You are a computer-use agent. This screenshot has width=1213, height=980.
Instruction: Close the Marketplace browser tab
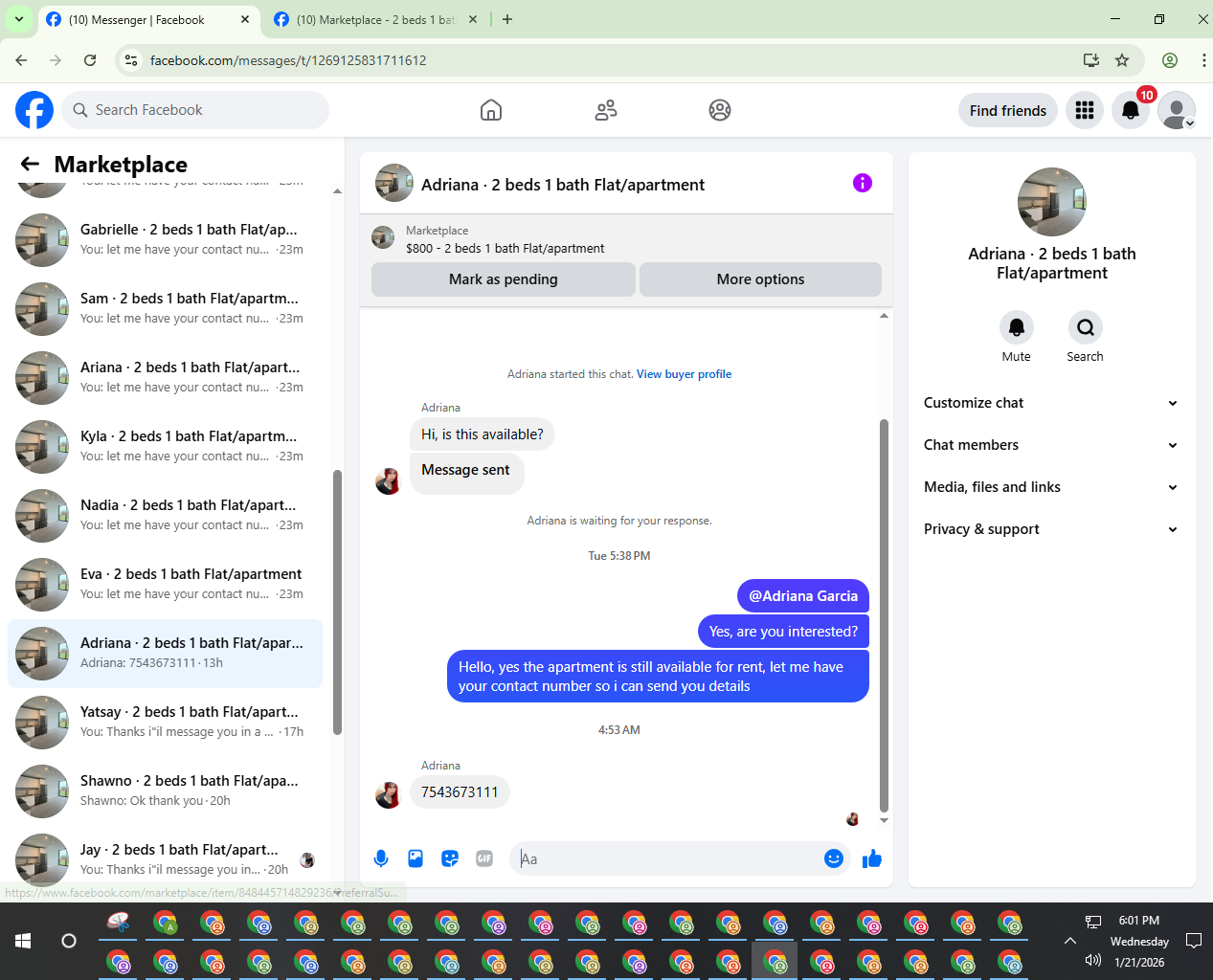click(473, 19)
